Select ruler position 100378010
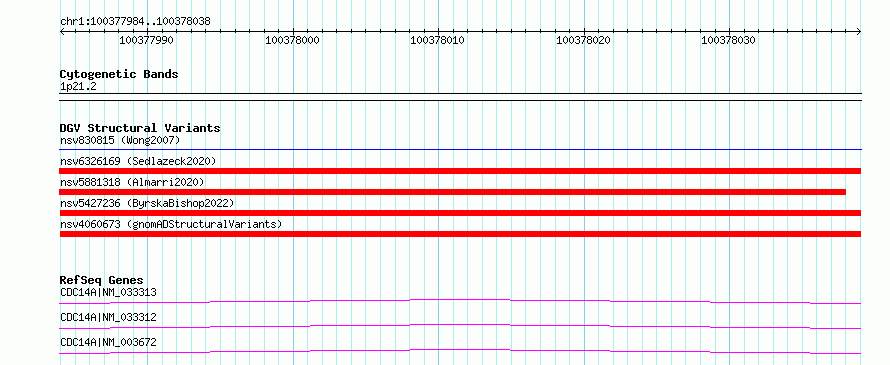 [438, 40]
